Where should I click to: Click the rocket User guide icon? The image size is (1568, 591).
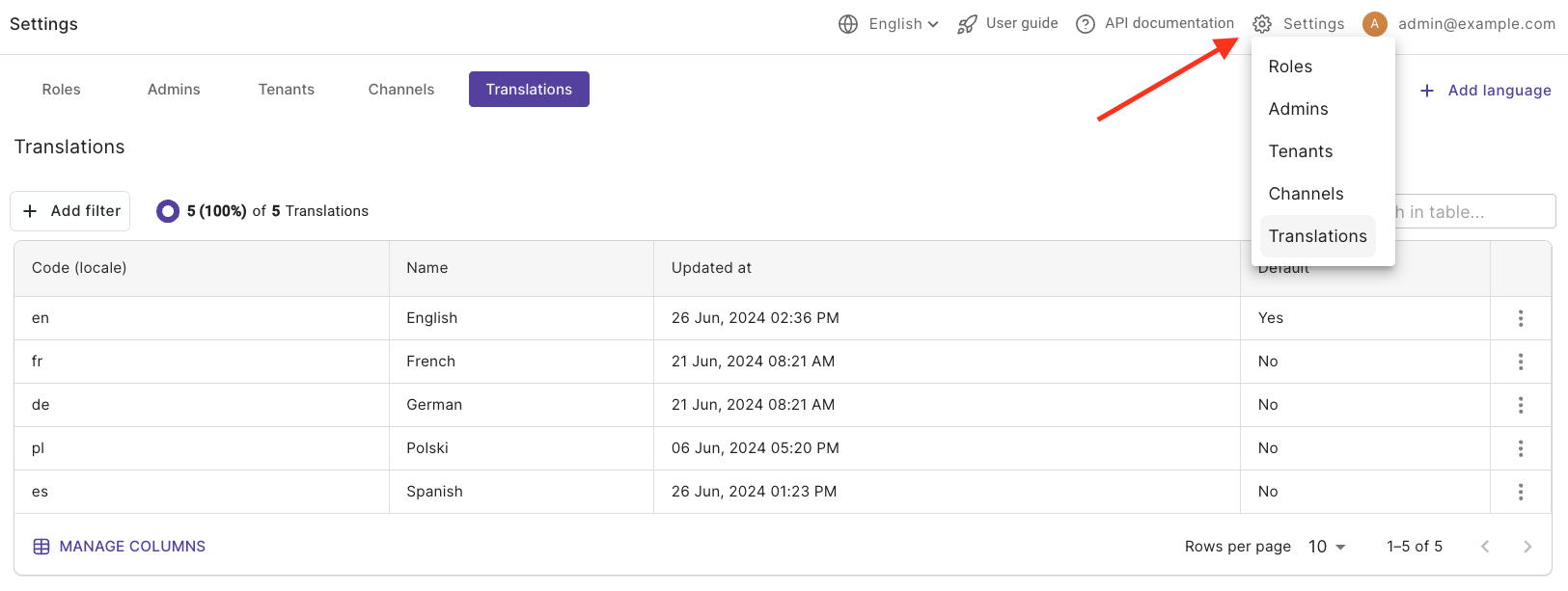pos(967,24)
